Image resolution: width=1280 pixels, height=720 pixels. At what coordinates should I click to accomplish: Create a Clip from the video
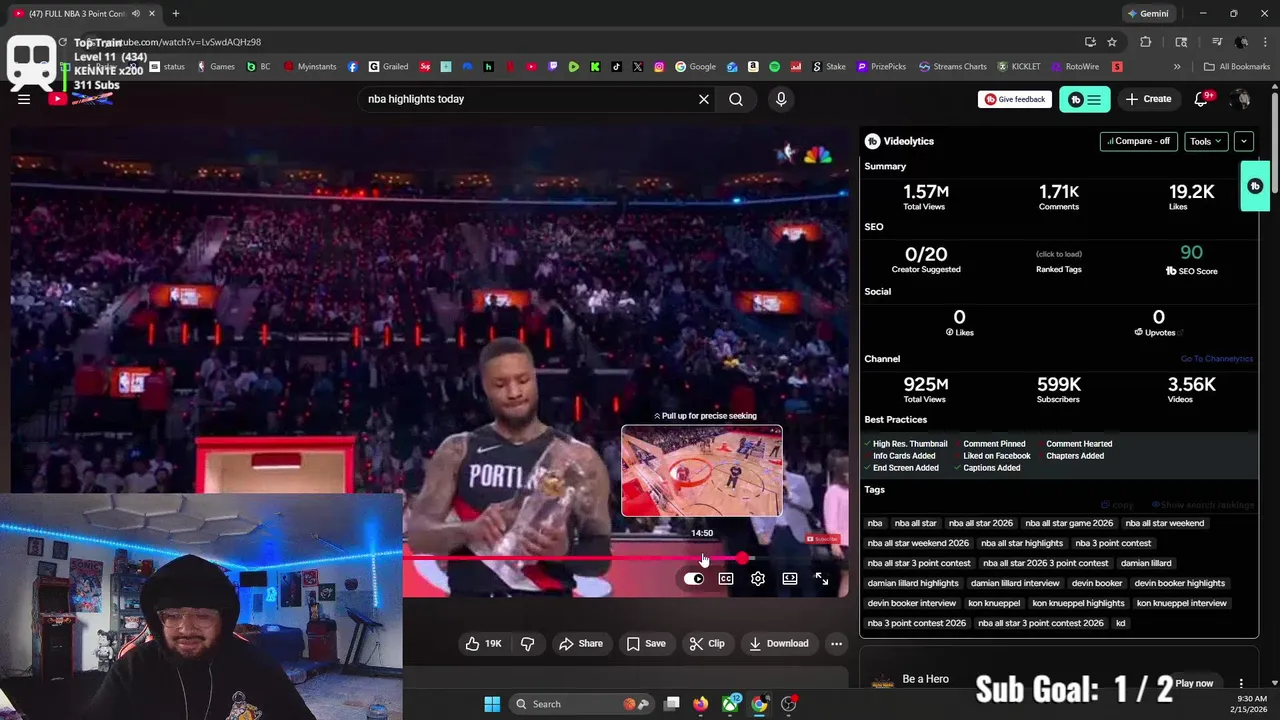[707, 644]
